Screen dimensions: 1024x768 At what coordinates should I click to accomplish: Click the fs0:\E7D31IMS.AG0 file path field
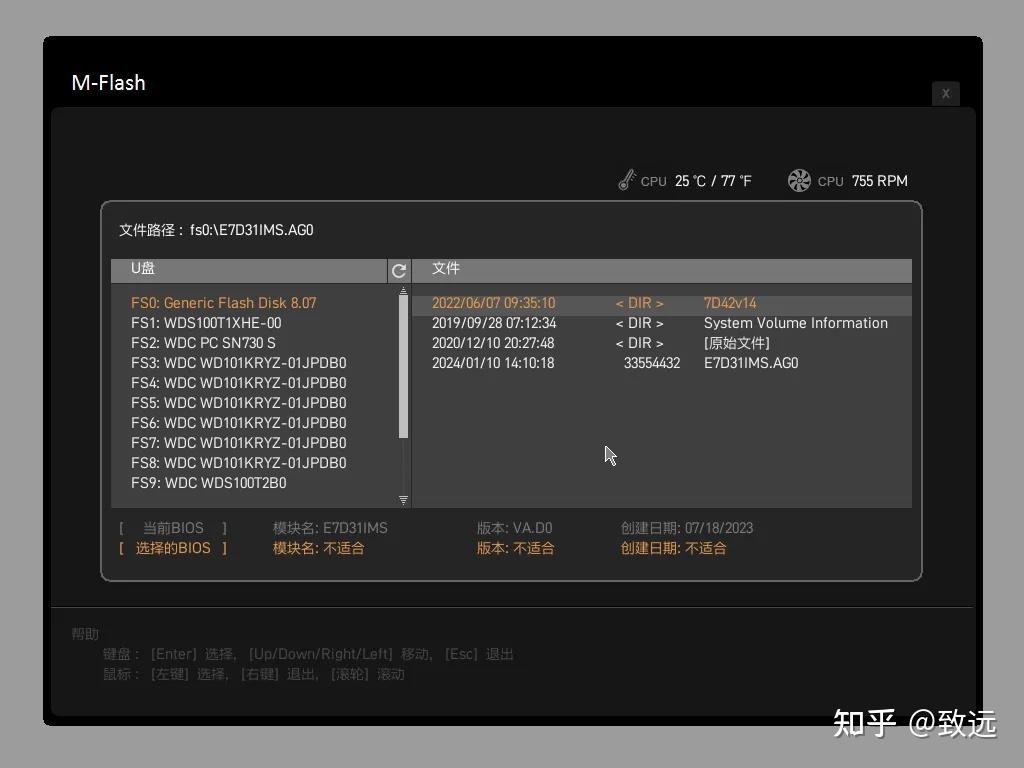point(215,230)
